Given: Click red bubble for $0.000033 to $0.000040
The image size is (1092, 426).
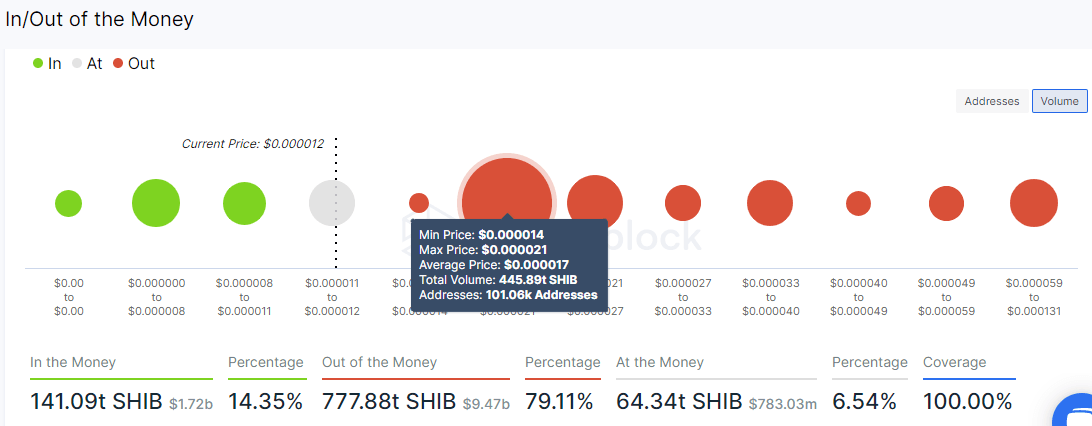Looking at the screenshot, I should (x=770, y=203).
